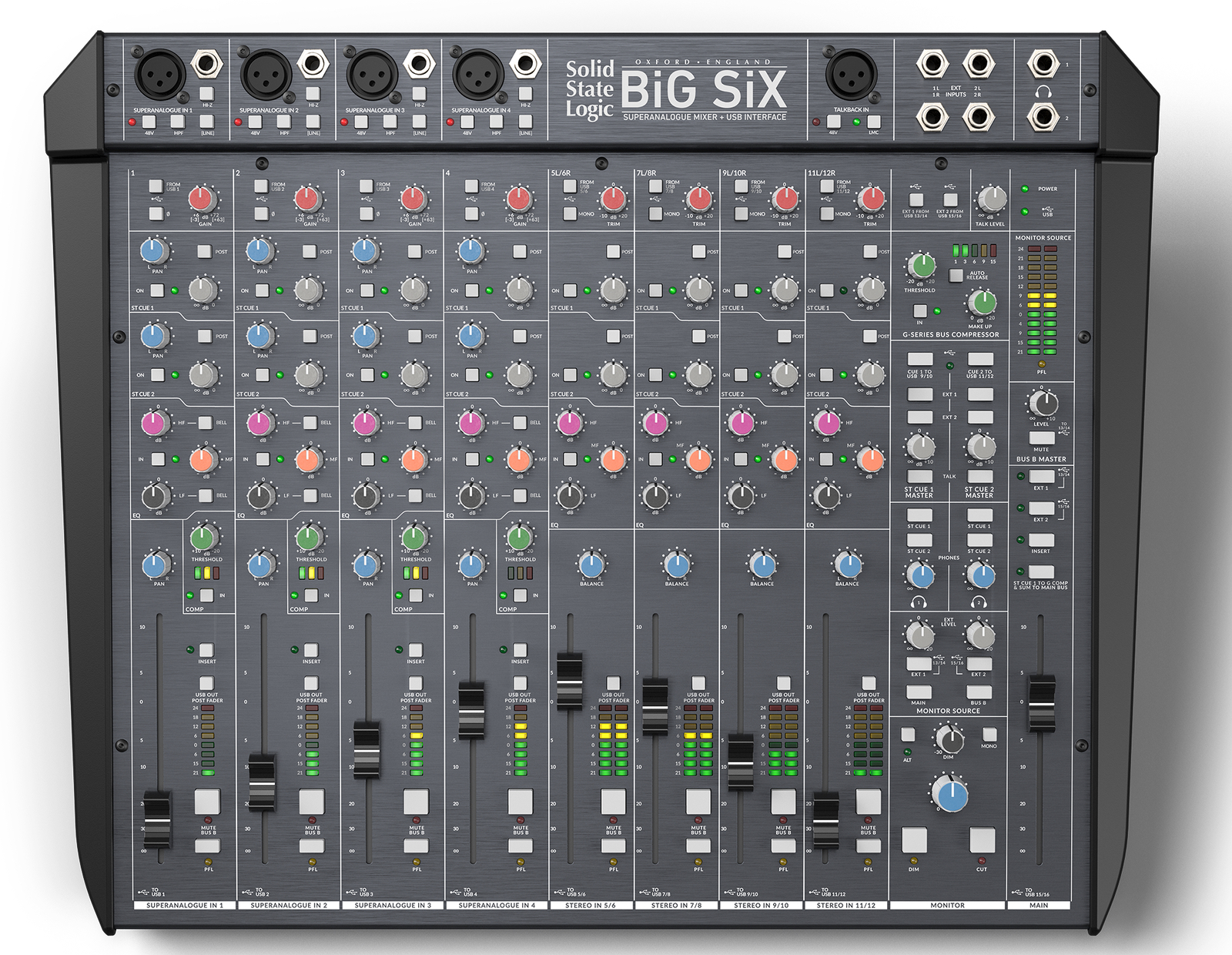Enable FROM USB 3 on channel 3
The image size is (1232, 955).
coord(366,186)
